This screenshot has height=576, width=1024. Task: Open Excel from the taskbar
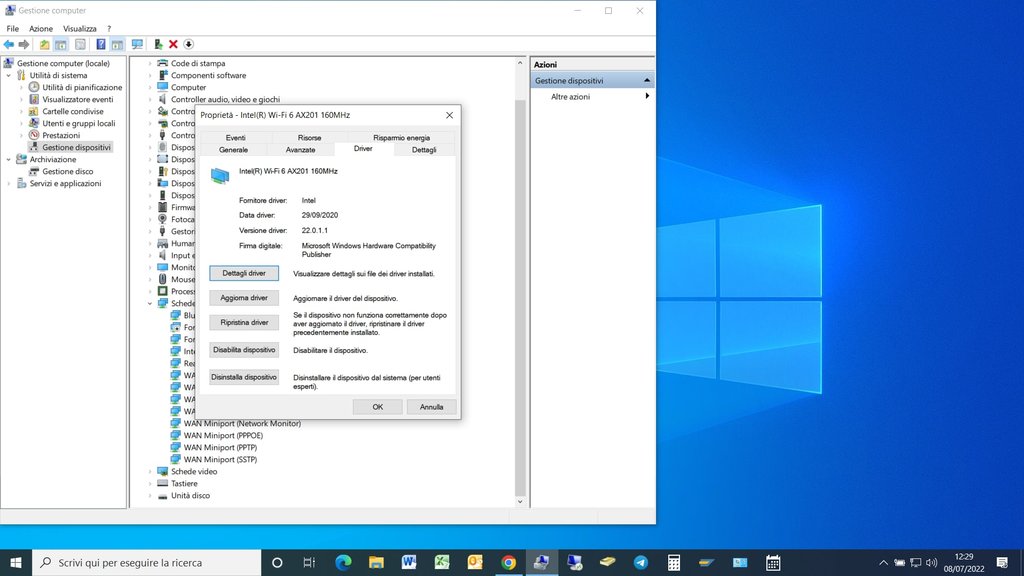tap(442, 562)
